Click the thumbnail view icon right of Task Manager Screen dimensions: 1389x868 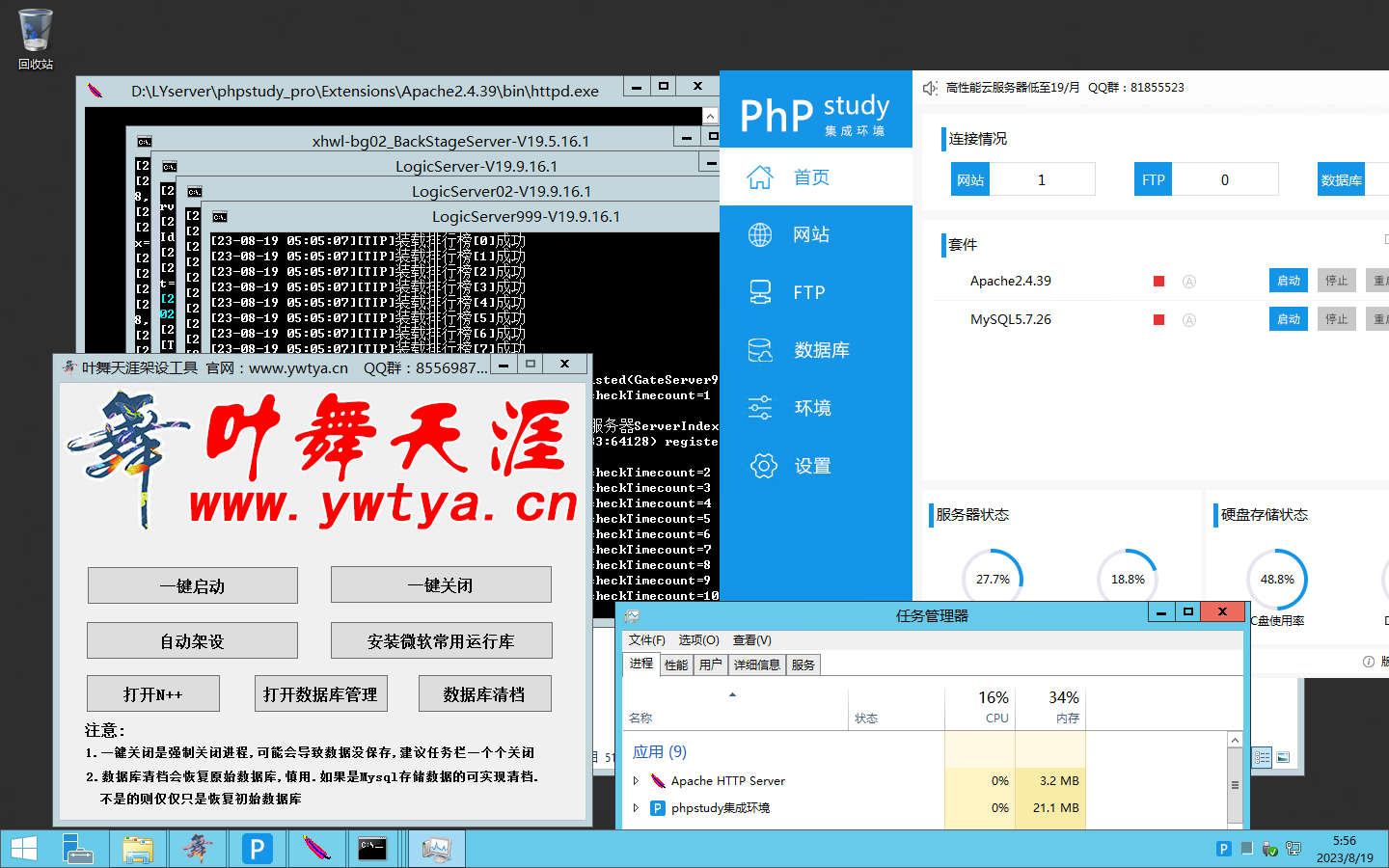pyautogui.click(x=1283, y=758)
